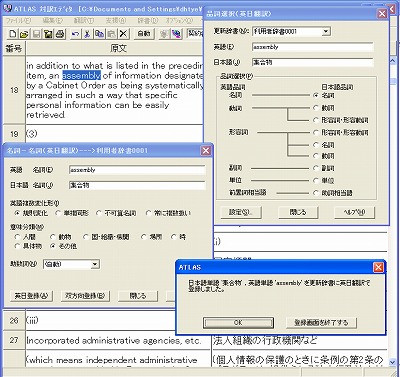The image size is (400, 377).
Task: Open the 更新辞書 dictionary dropdown
Action: tap(326, 32)
